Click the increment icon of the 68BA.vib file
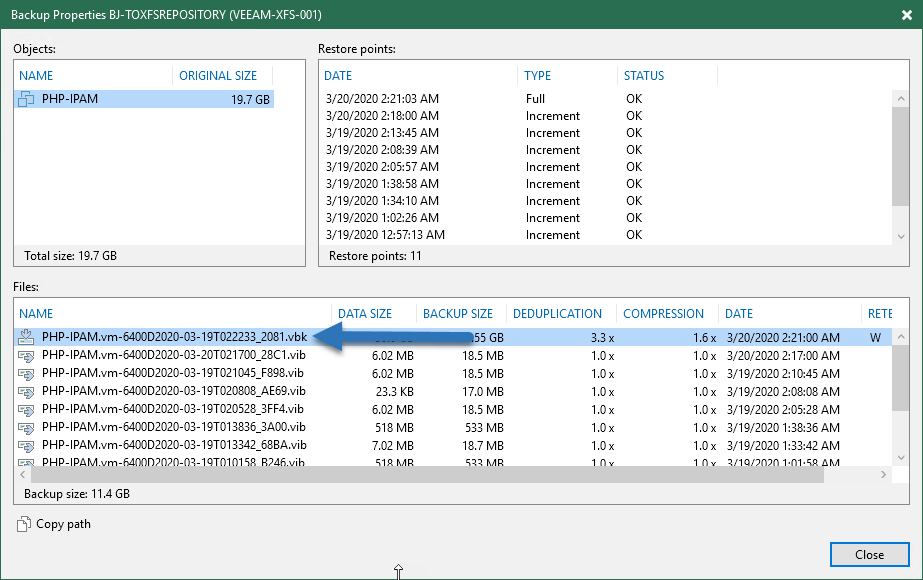The image size is (923, 580). 26,445
